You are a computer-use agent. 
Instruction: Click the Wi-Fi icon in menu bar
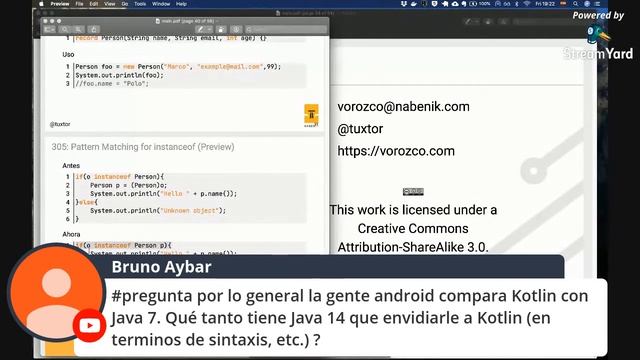pyautogui.click(x=527, y=4)
